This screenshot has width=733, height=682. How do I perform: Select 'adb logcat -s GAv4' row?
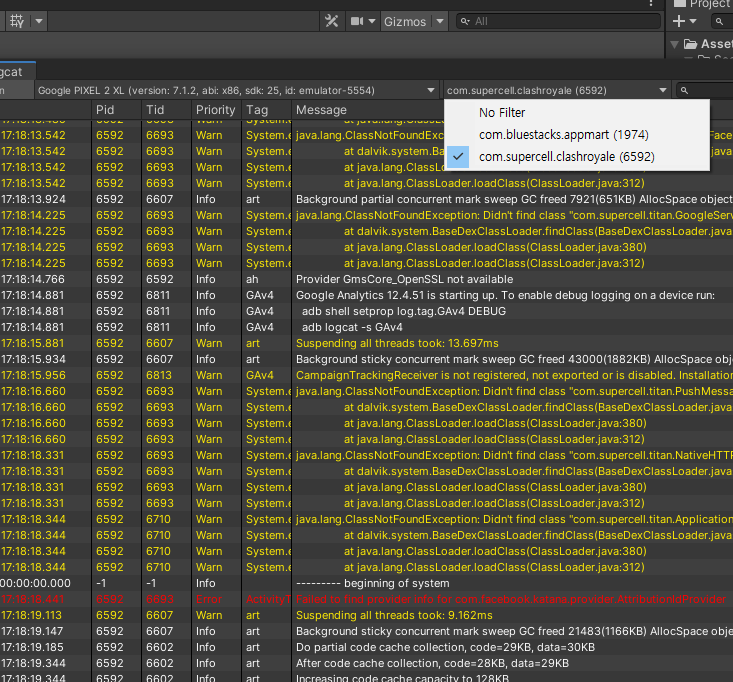pos(366,327)
